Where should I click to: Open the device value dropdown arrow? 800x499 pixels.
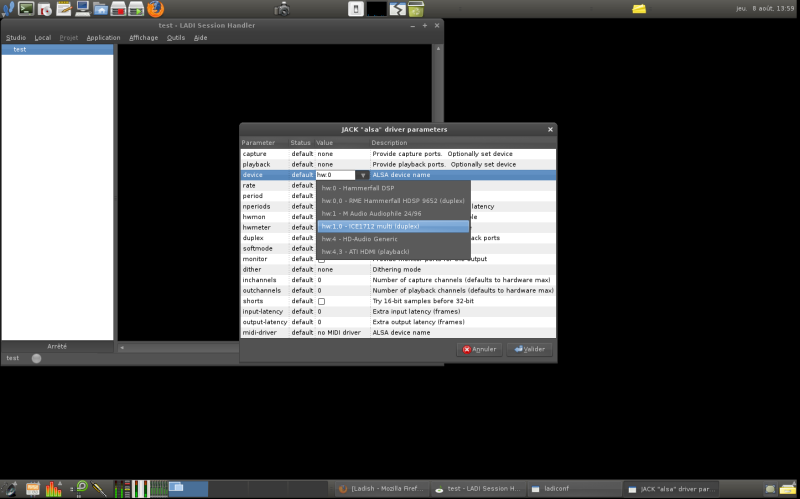363,175
